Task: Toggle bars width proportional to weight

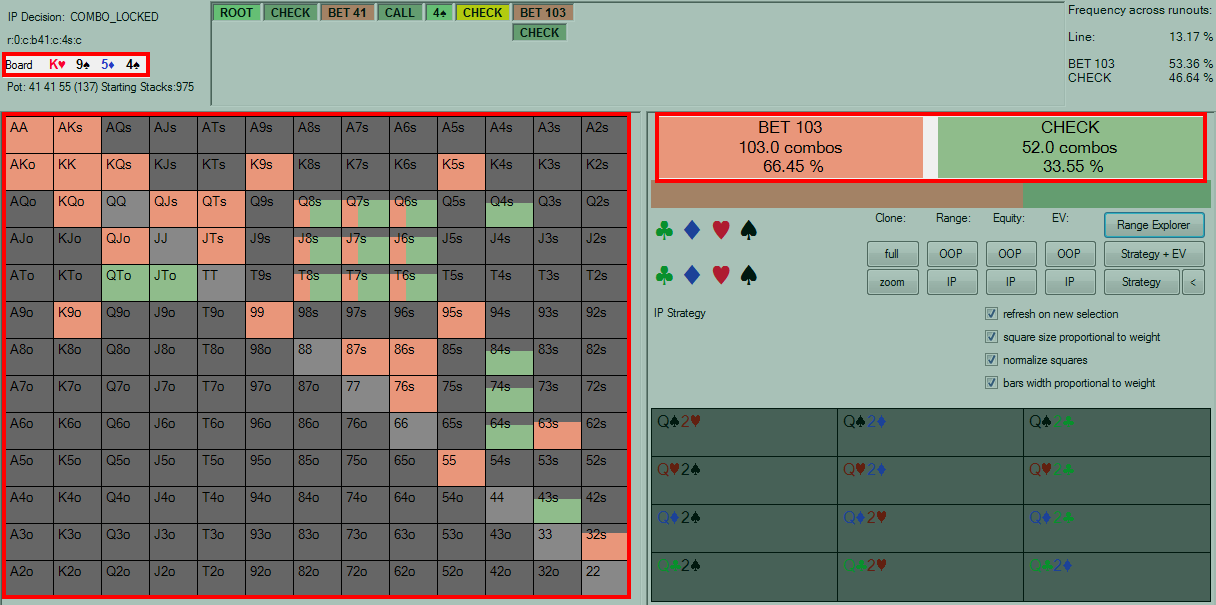Action: [x=992, y=383]
